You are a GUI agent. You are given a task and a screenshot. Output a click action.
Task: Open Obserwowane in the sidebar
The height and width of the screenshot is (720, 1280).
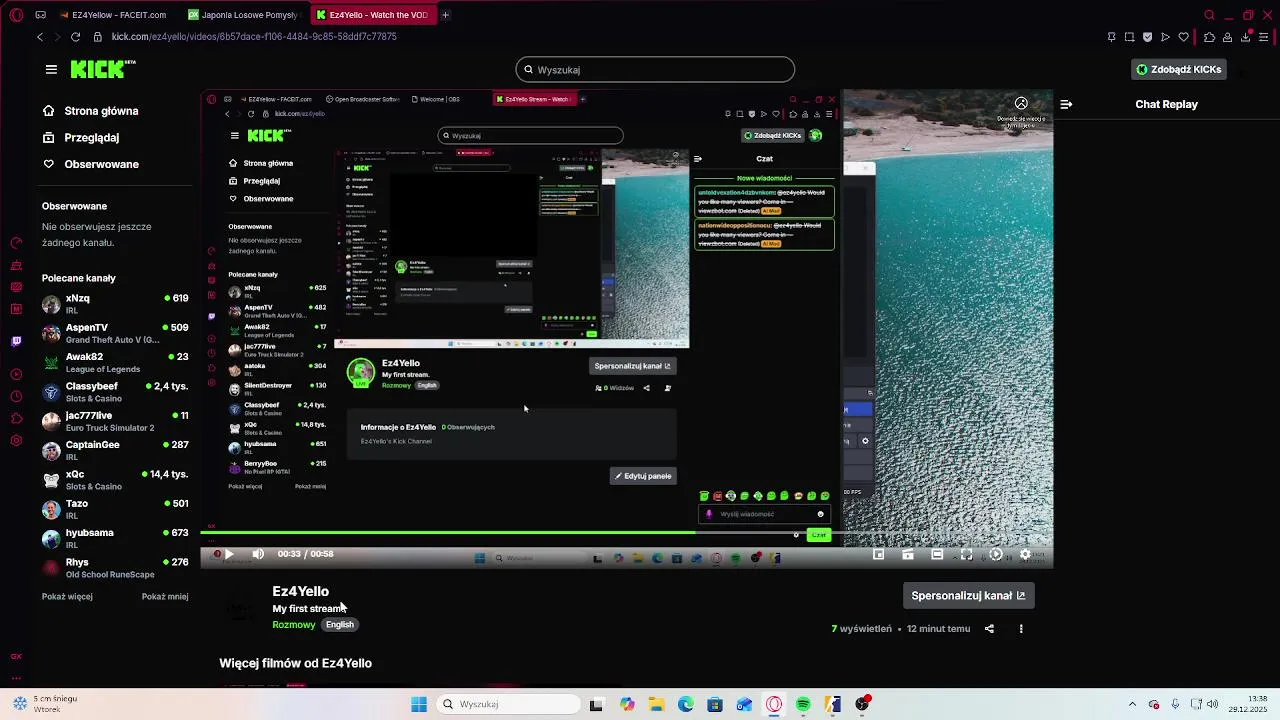91,164
